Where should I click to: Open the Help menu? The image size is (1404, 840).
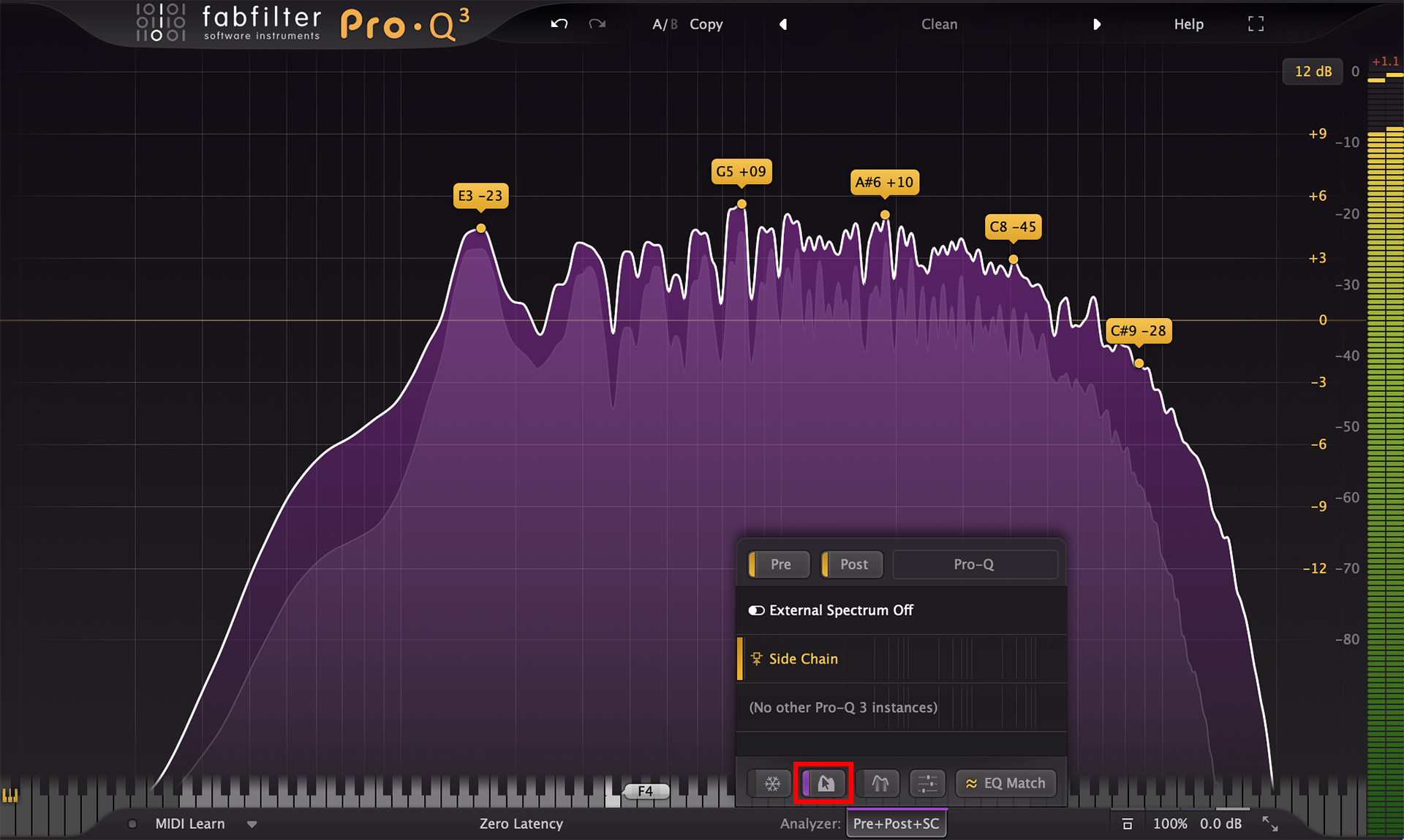[1188, 24]
